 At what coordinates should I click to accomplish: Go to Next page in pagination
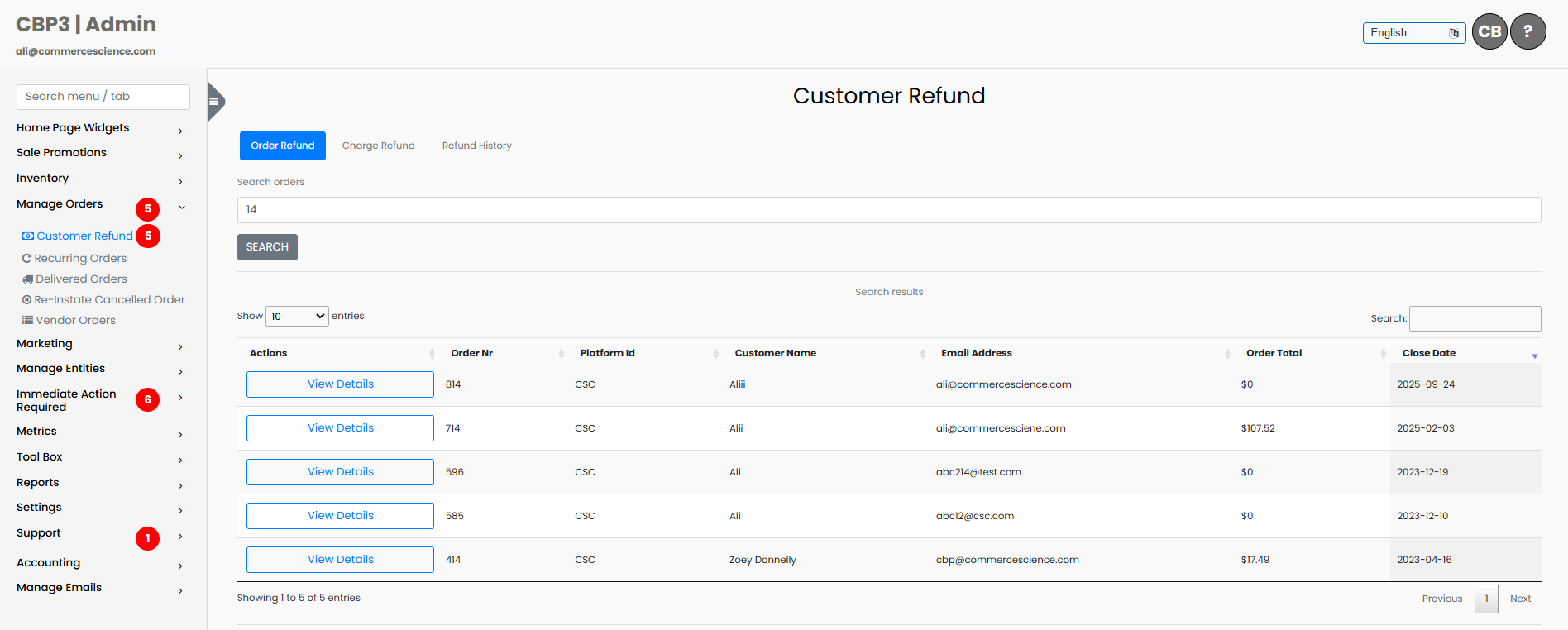[x=1520, y=599]
